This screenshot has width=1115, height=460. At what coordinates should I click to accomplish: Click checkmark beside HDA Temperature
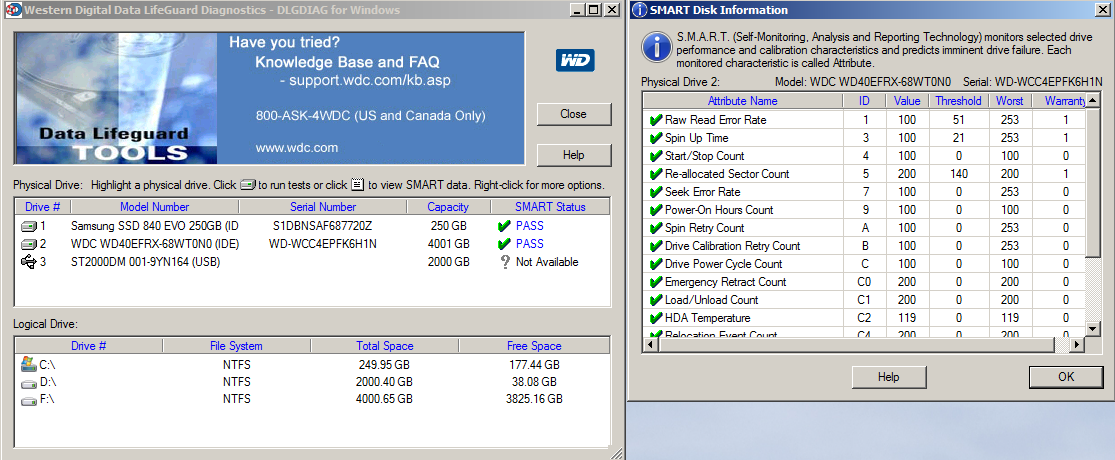656,318
